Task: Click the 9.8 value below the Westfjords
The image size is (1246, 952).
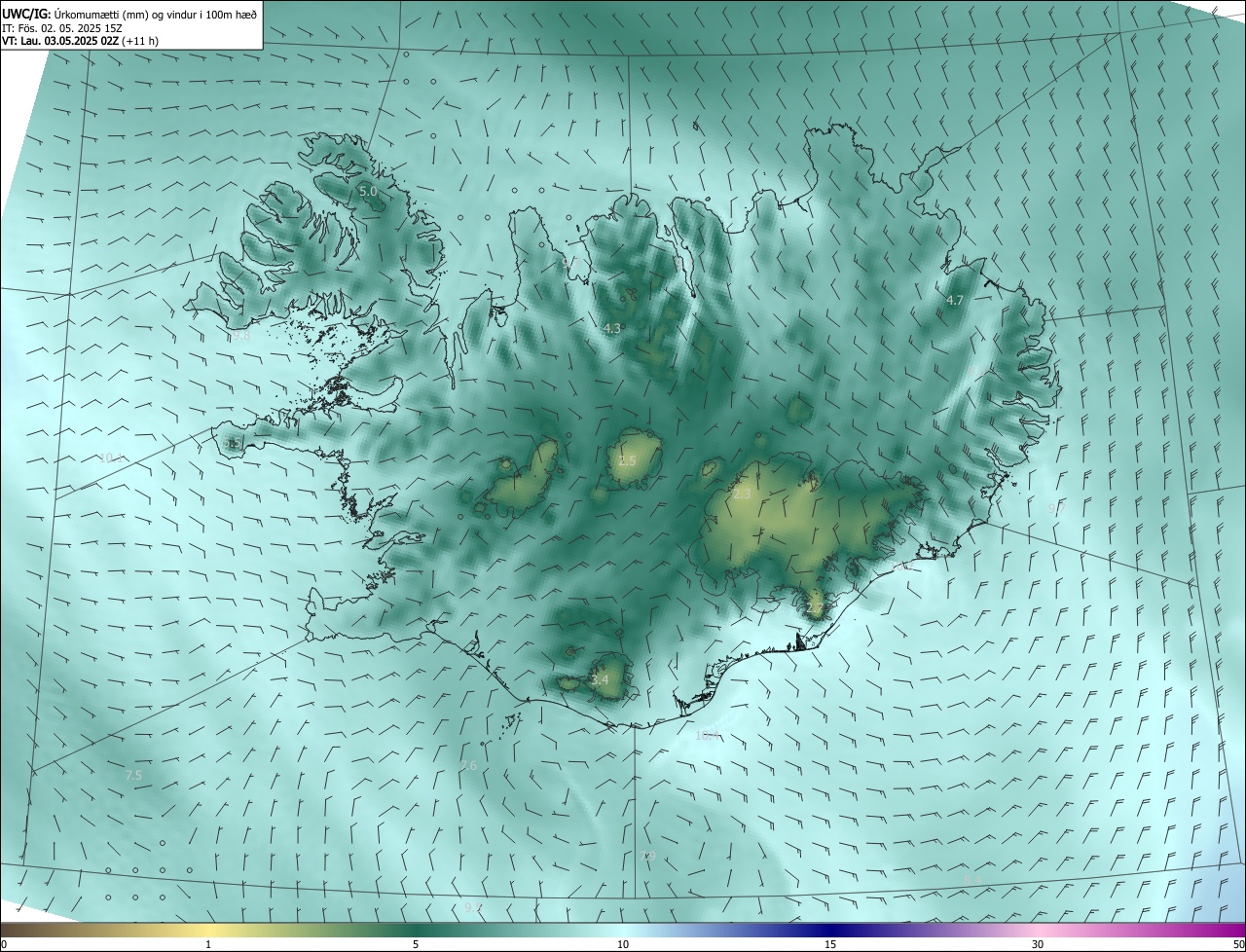Action: 240,336
